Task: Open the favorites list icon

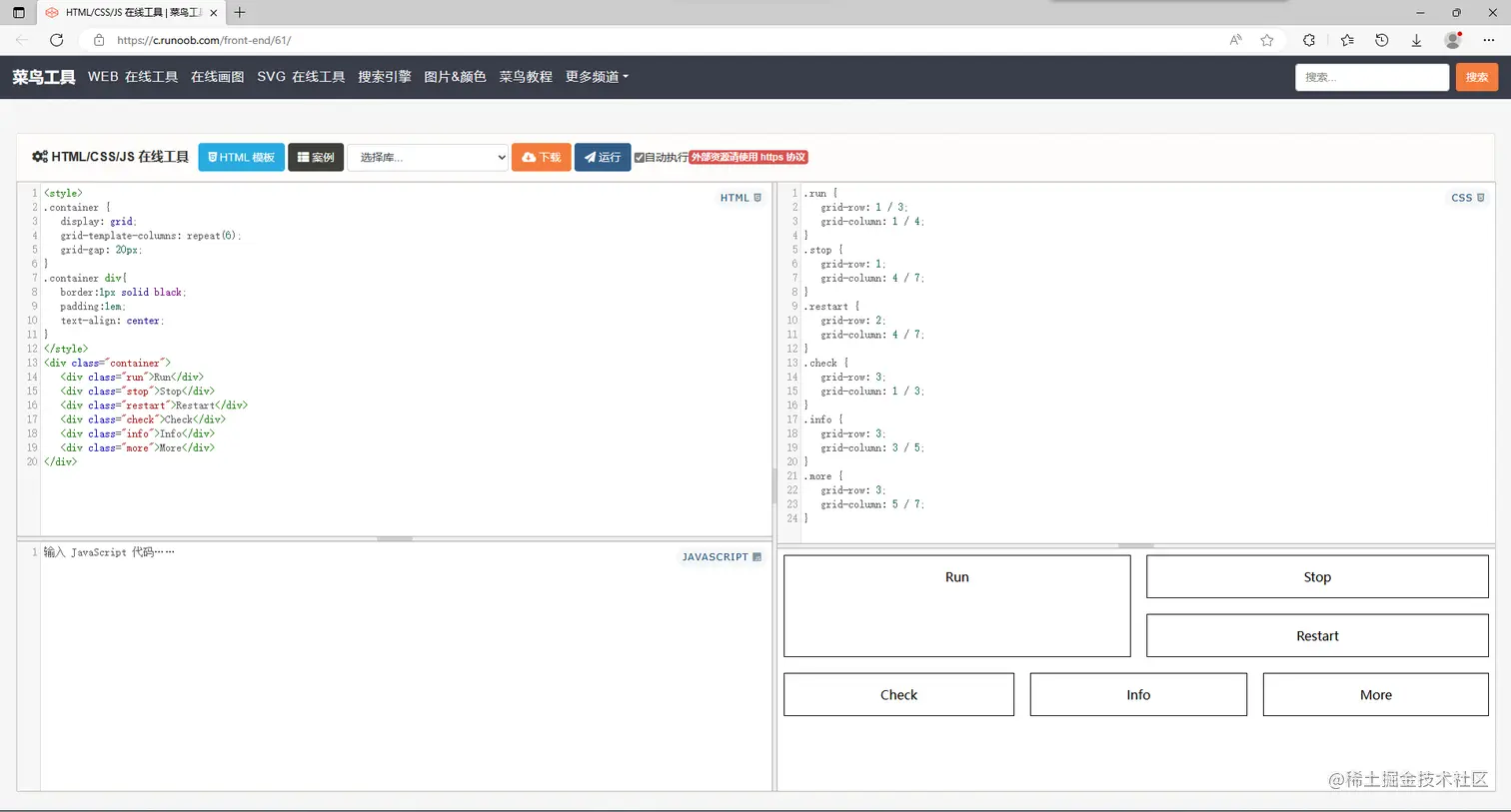Action: click(x=1347, y=40)
